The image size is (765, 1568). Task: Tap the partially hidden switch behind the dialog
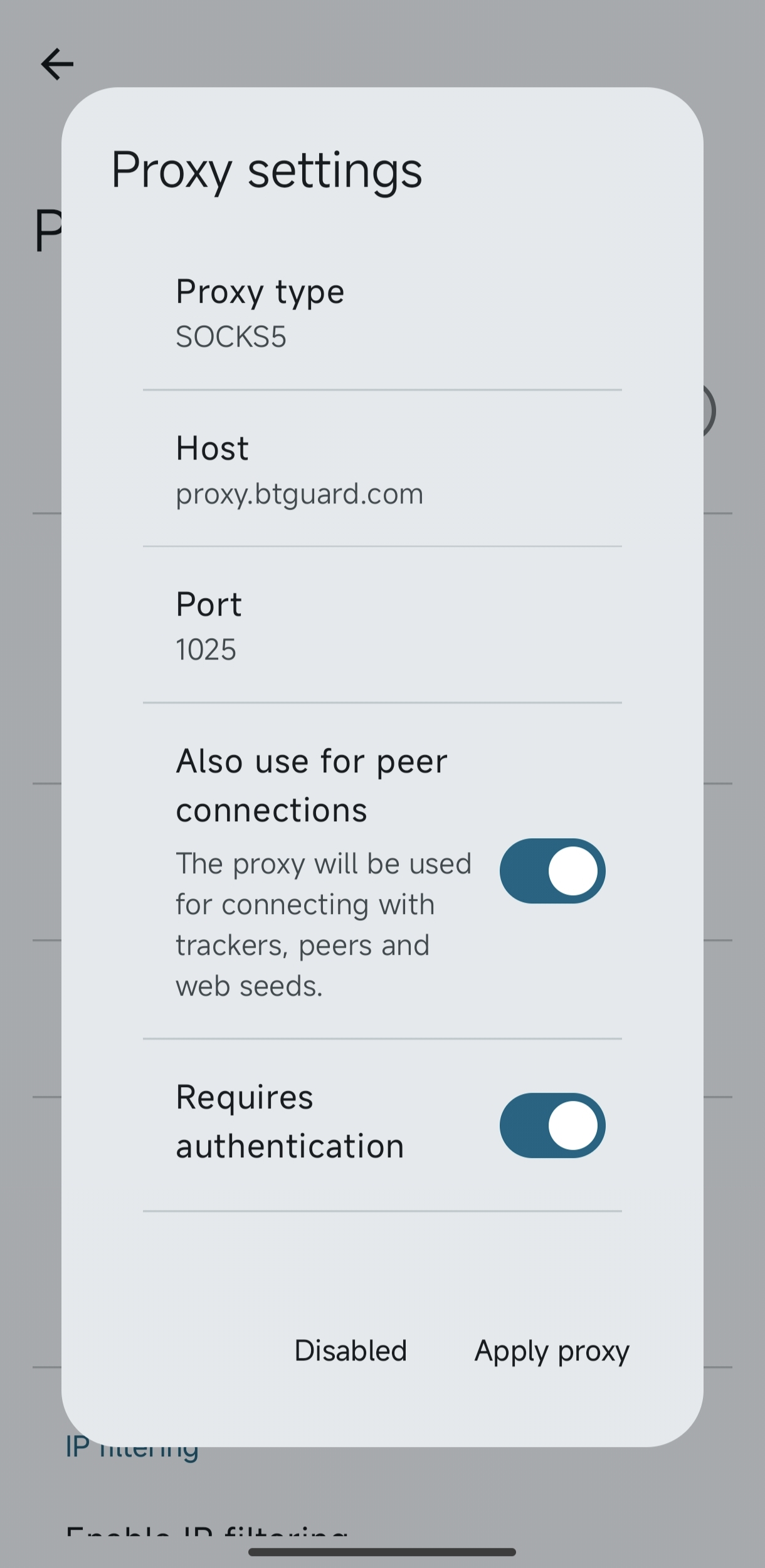710,411
